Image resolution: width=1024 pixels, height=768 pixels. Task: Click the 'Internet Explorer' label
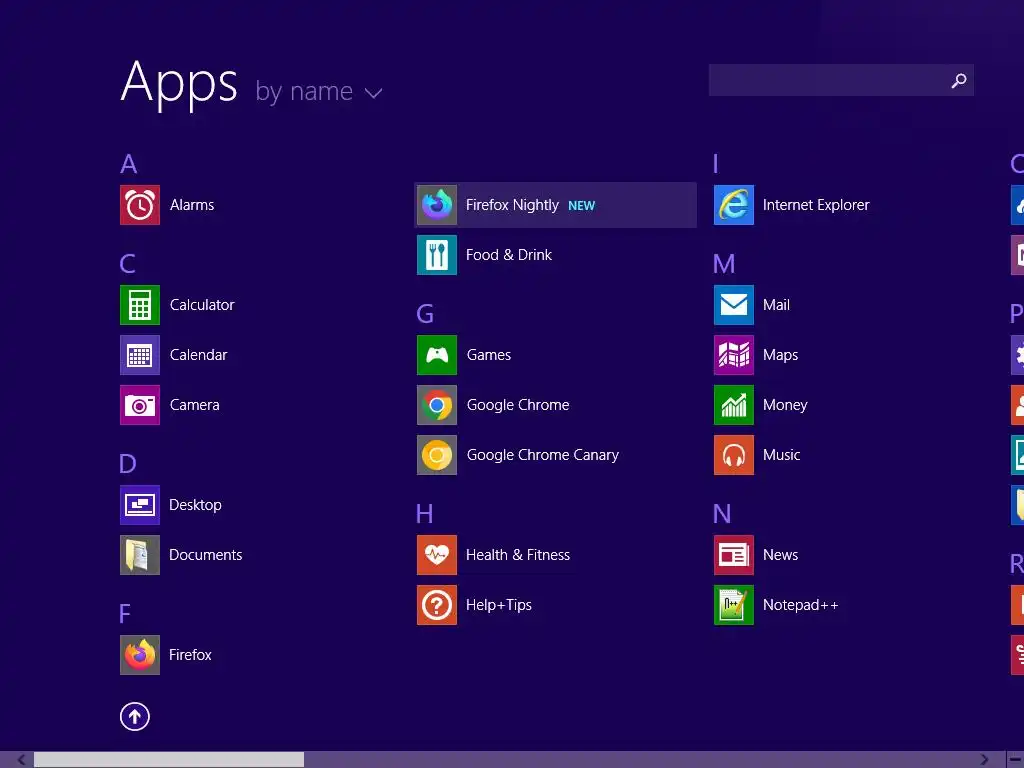click(x=816, y=205)
